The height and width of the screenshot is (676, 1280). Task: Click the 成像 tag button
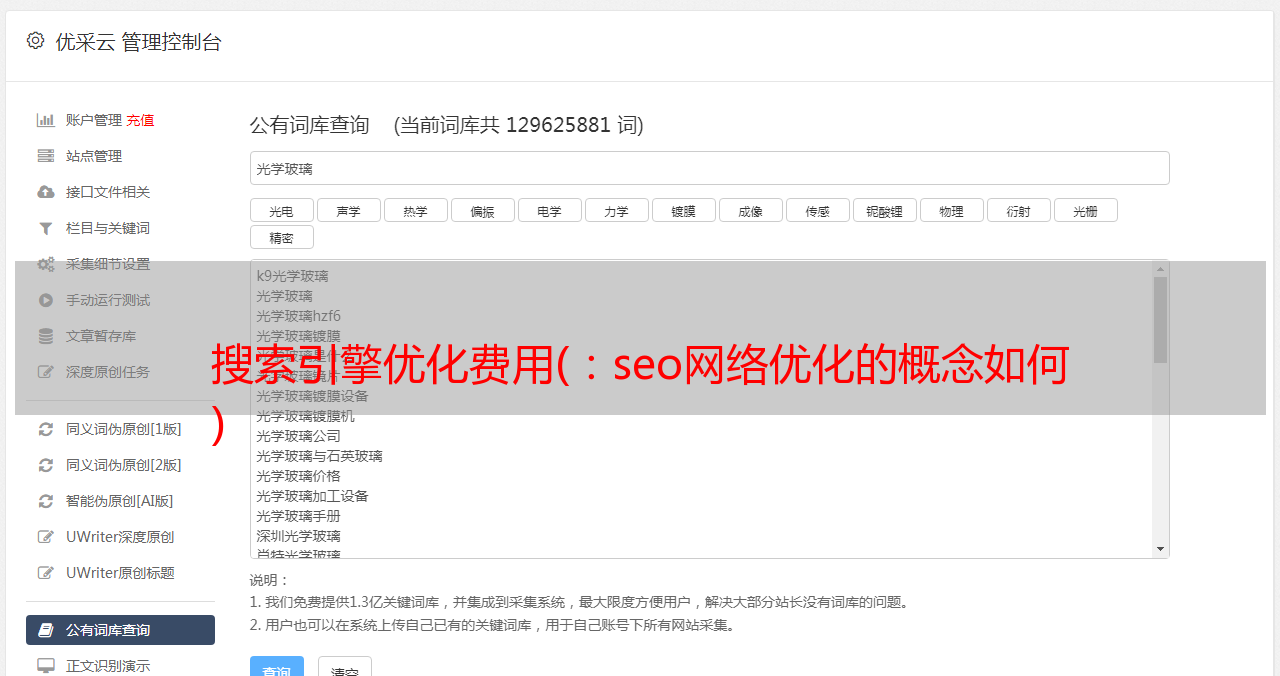751,211
